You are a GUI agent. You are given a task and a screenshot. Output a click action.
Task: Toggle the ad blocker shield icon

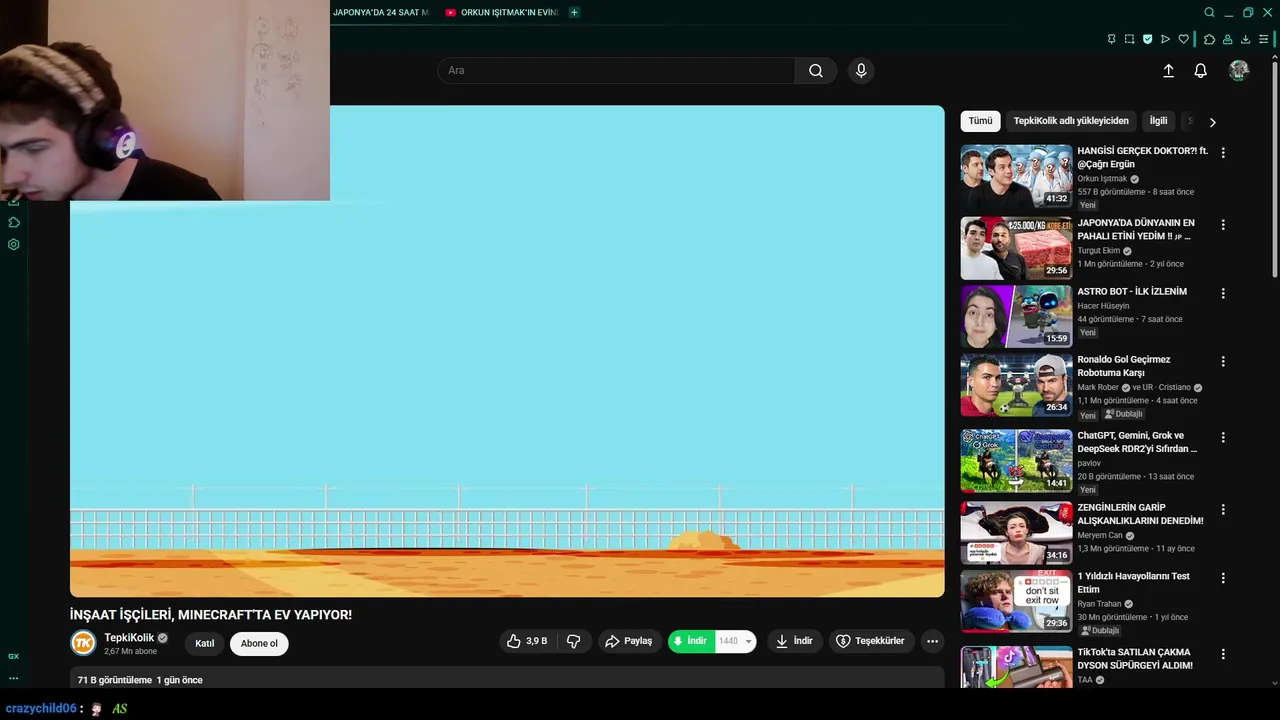pyautogui.click(x=1147, y=39)
